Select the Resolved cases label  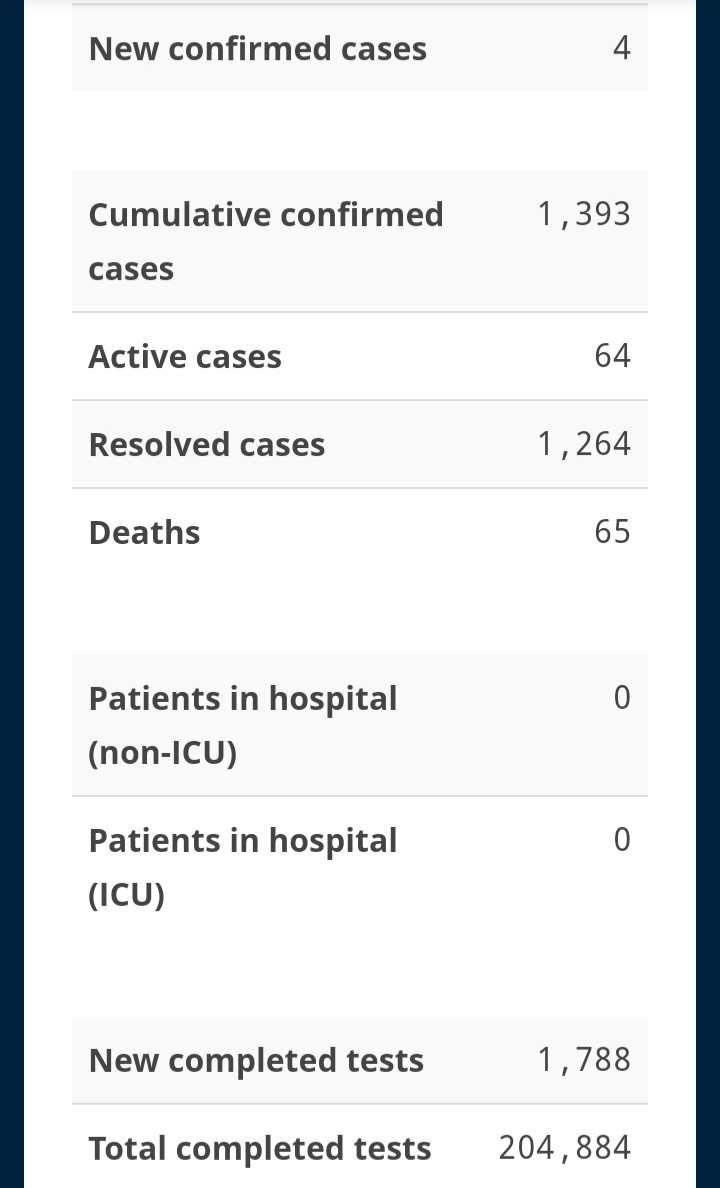[207, 444]
